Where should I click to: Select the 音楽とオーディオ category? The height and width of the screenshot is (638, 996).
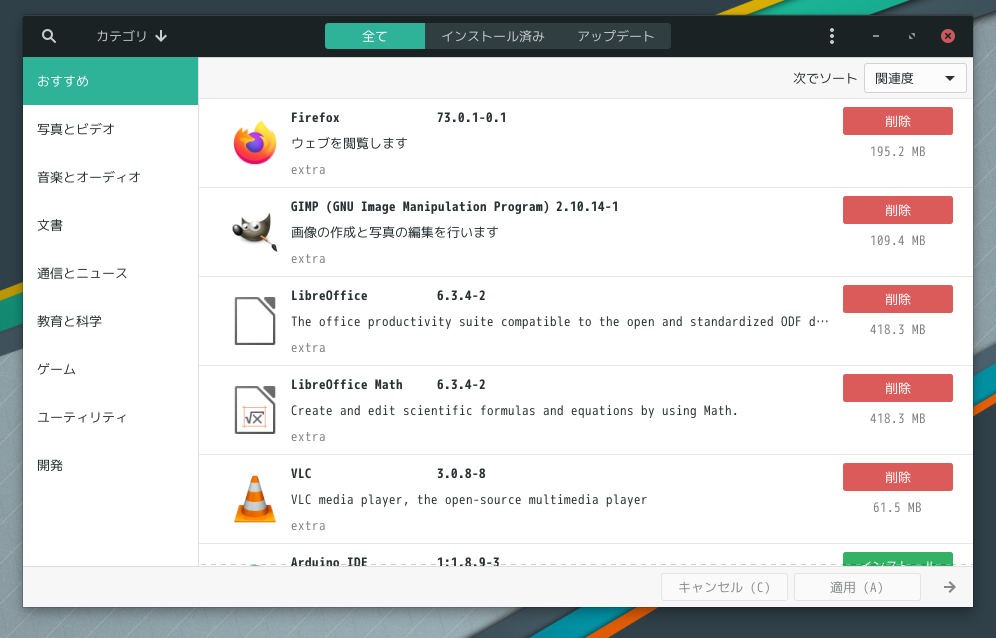pyautogui.click(x=111, y=177)
